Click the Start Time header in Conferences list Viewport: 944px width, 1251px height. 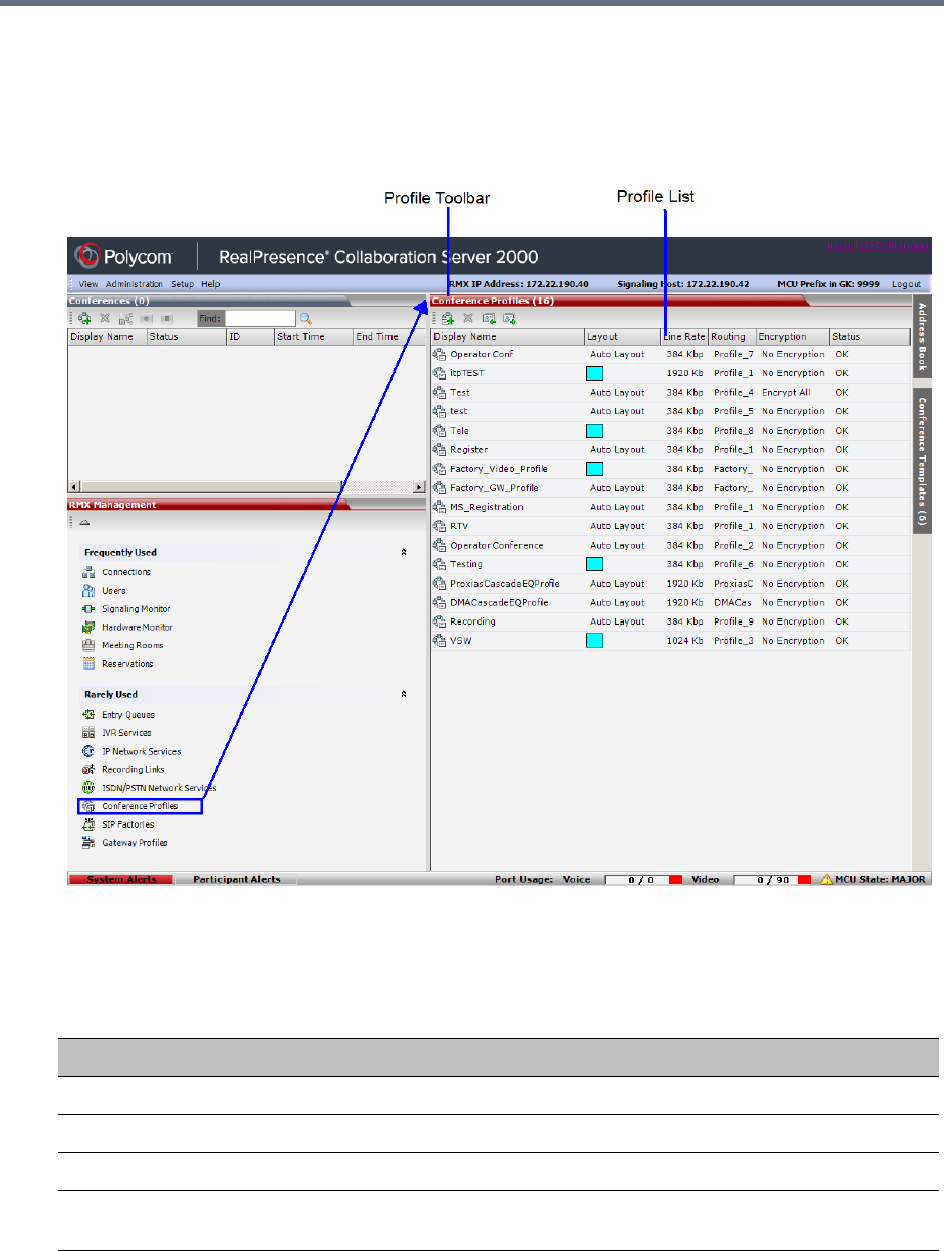coord(314,337)
